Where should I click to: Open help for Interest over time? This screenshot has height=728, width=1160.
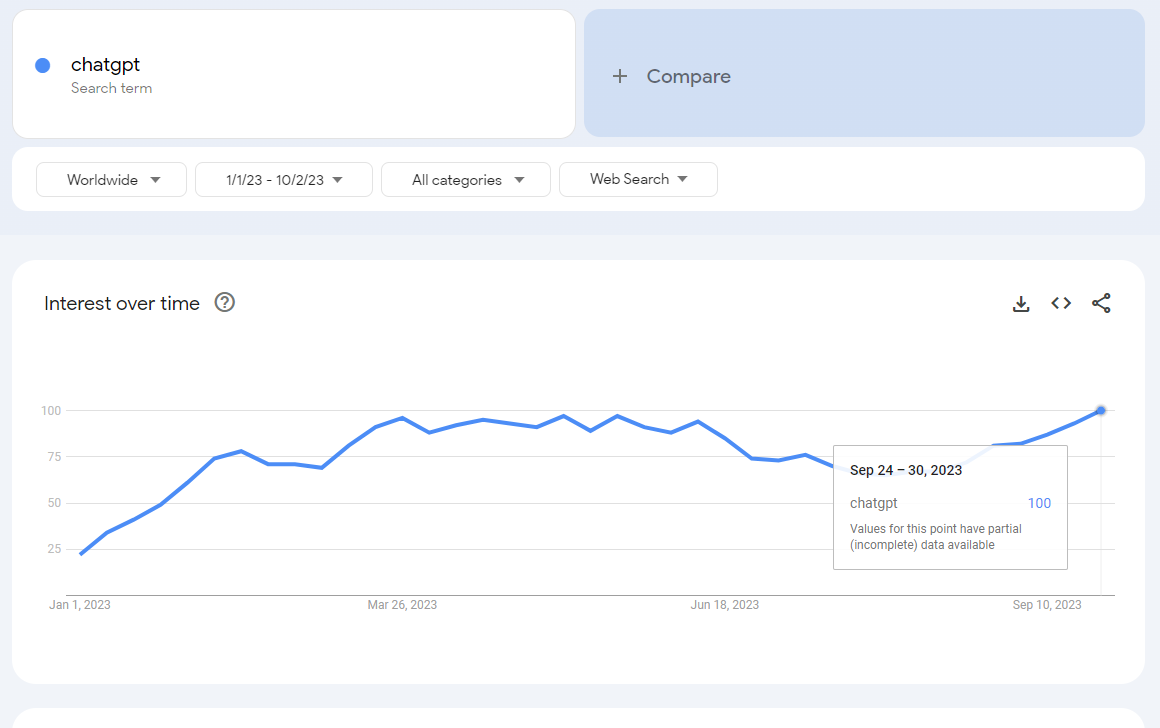pyautogui.click(x=224, y=303)
